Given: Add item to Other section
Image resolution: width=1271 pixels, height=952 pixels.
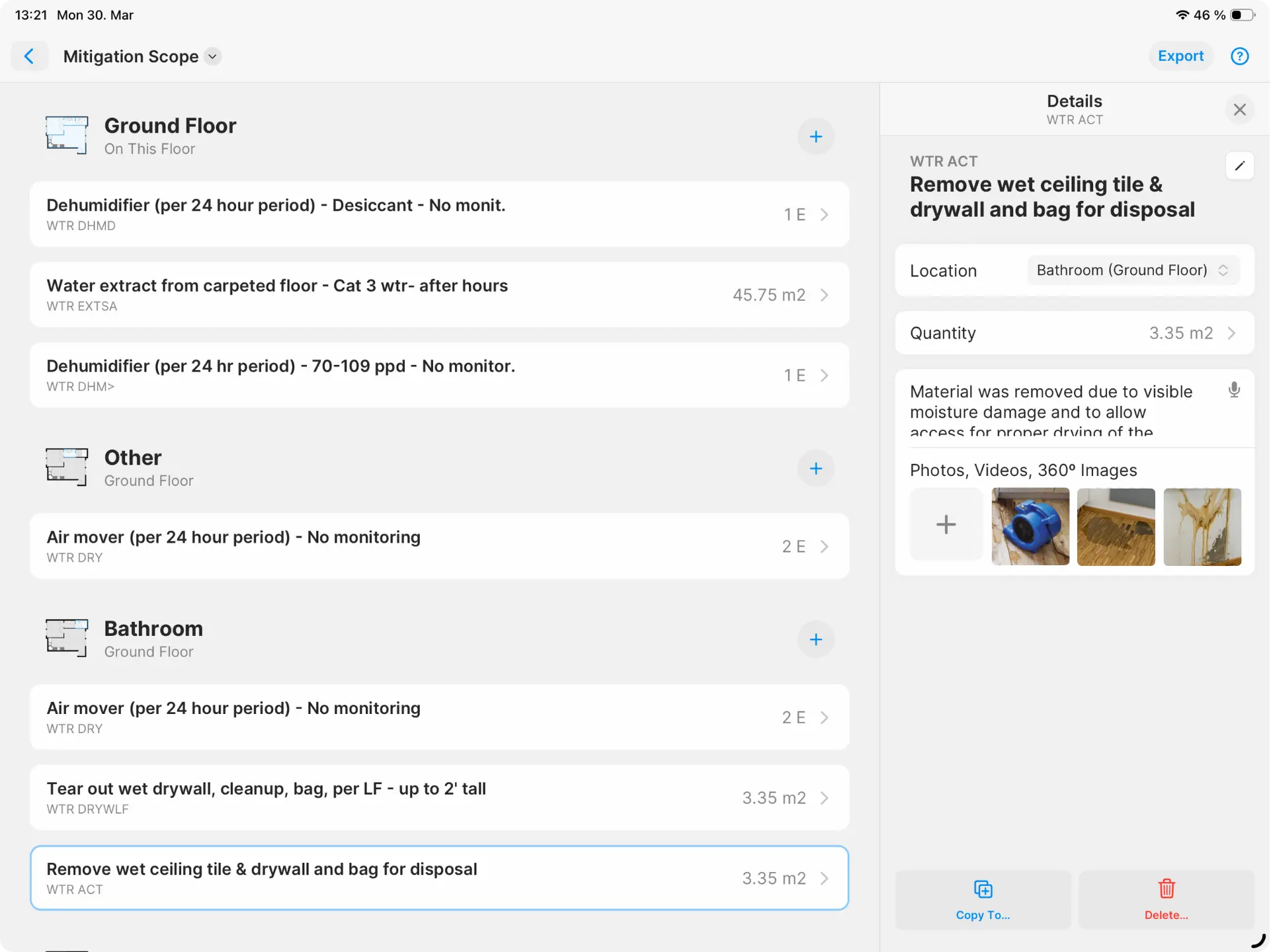Looking at the screenshot, I should click(x=815, y=469).
